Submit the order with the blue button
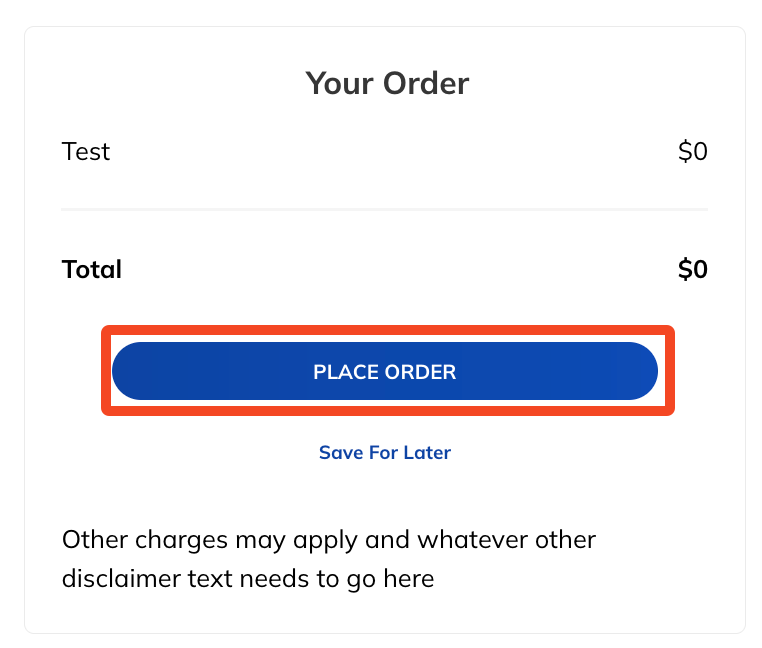 pyautogui.click(x=385, y=372)
